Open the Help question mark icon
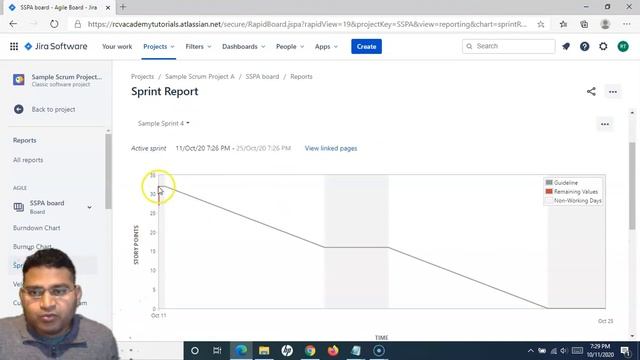Screen dimensions: 640x360 click(x=584, y=47)
